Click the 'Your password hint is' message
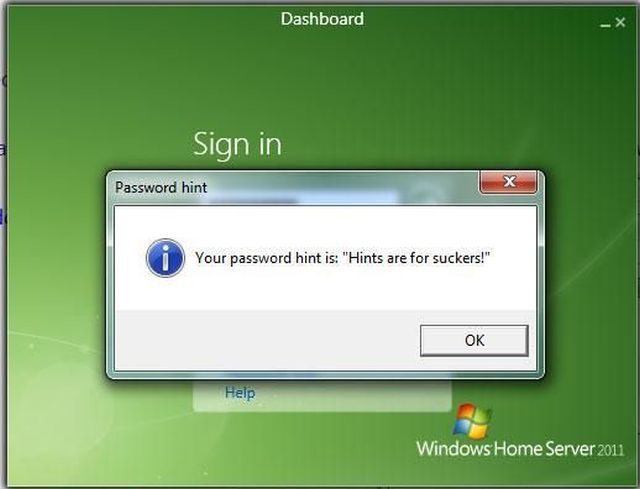The image size is (640, 489). point(342,258)
